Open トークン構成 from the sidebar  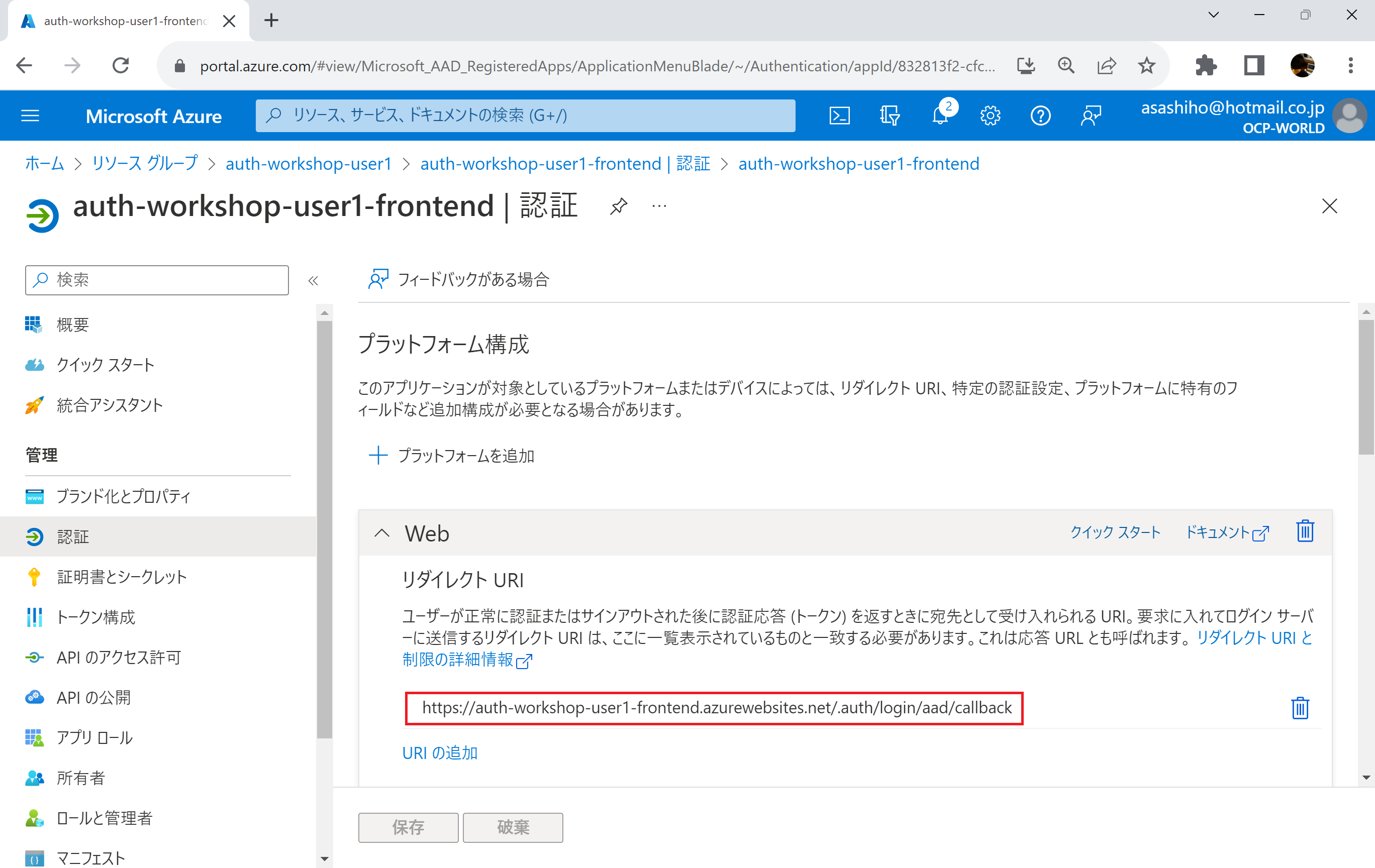point(95,617)
